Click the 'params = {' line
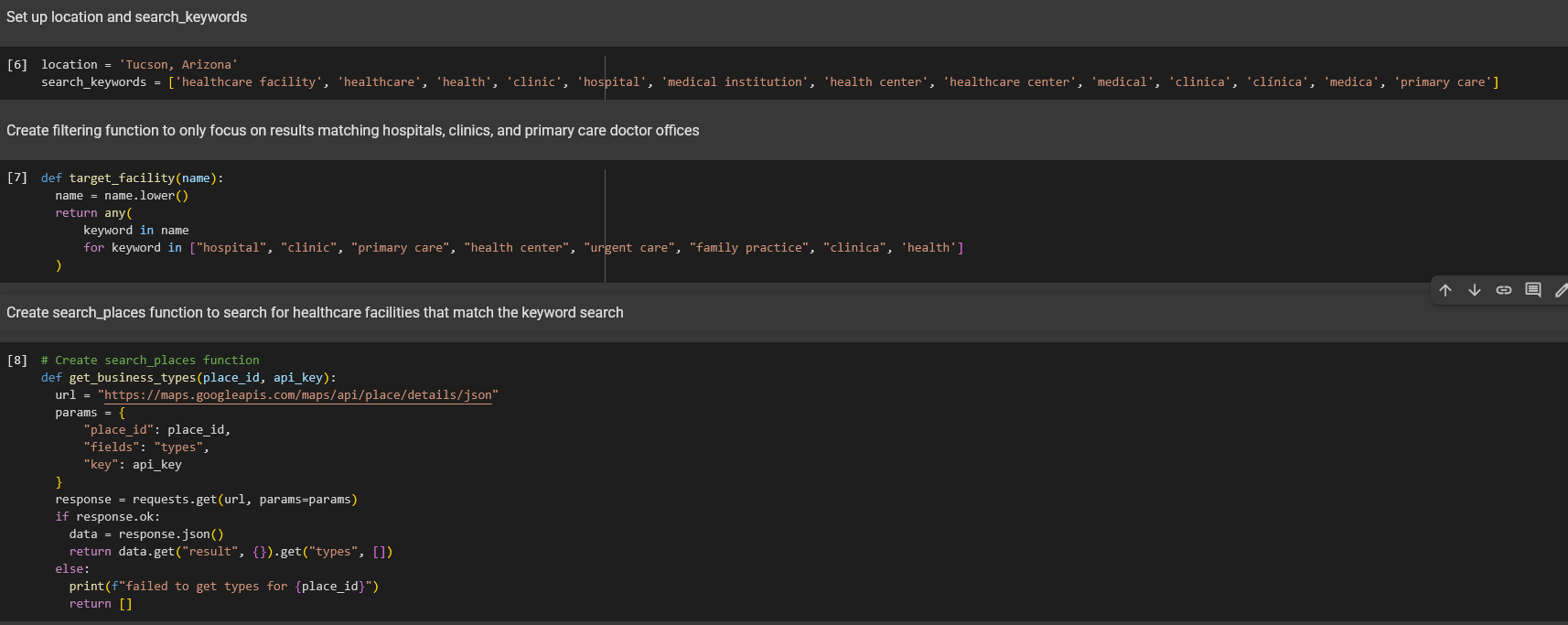 click(x=90, y=413)
